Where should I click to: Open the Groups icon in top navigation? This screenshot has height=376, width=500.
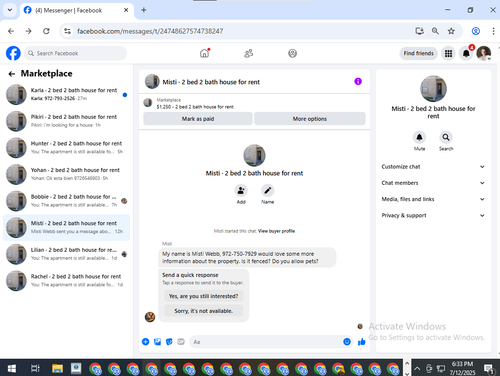[x=292, y=53]
